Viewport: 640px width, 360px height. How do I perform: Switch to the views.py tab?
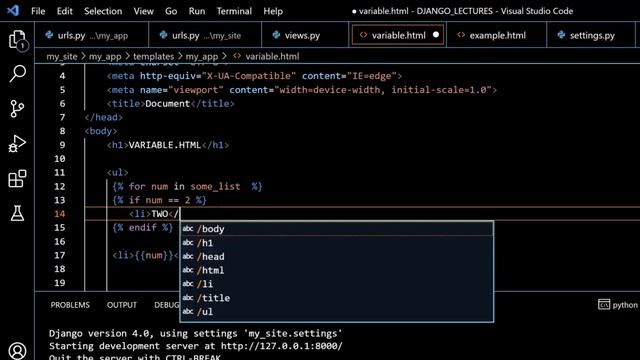(305, 36)
